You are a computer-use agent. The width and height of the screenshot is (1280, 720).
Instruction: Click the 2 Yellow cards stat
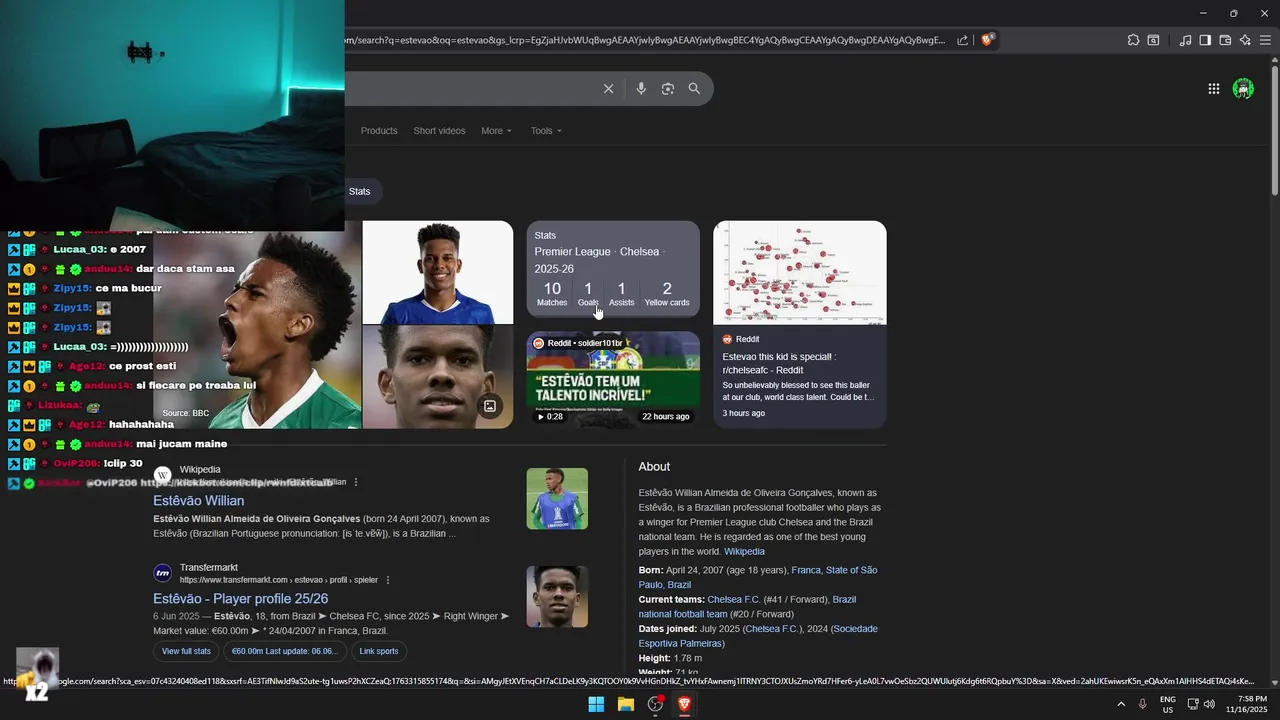coord(667,293)
